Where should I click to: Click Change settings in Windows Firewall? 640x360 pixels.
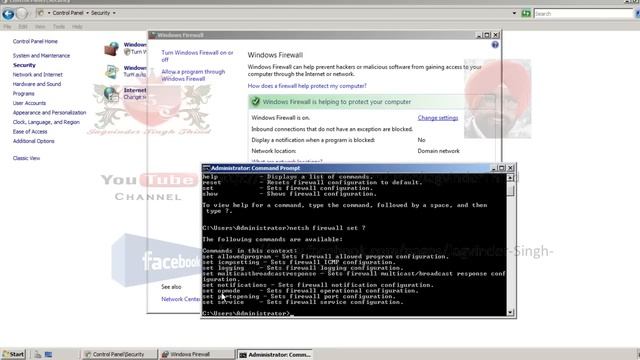(438, 118)
